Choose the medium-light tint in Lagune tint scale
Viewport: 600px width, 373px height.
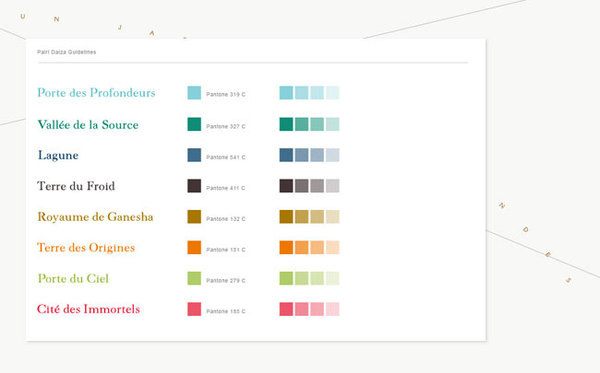[x=317, y=155]
